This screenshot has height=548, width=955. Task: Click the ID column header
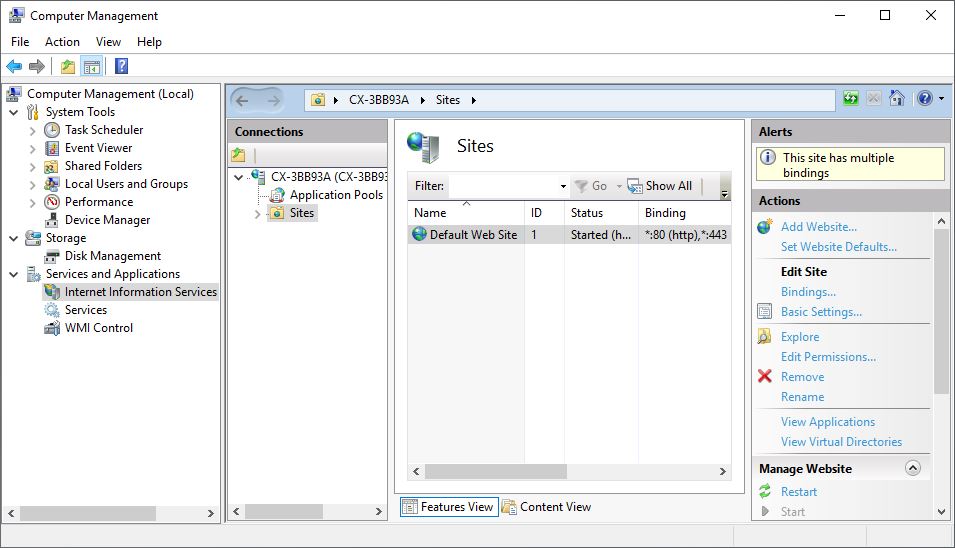click(544, 213)
